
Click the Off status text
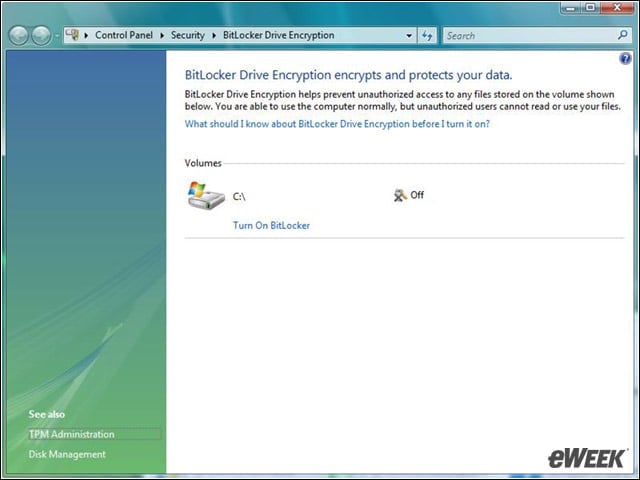(417, 195)
